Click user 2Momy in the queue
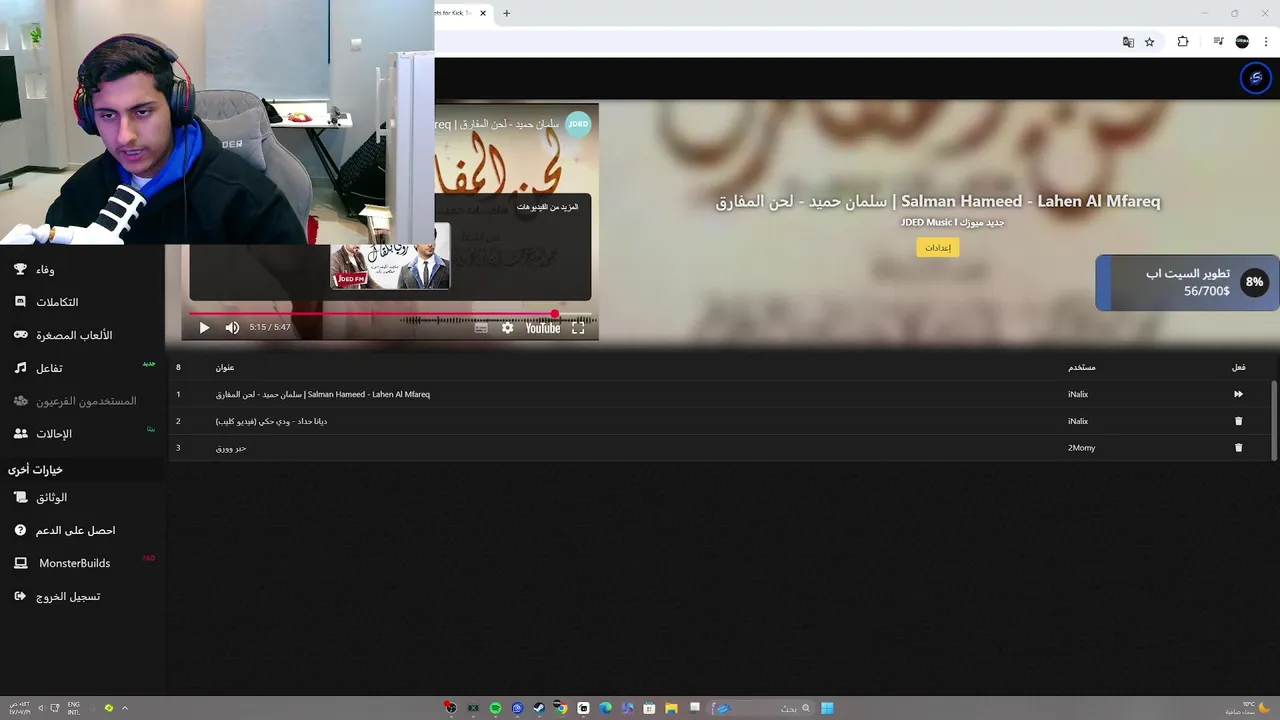Viewport: 1280px width, 720px height. click(1081, 448)
